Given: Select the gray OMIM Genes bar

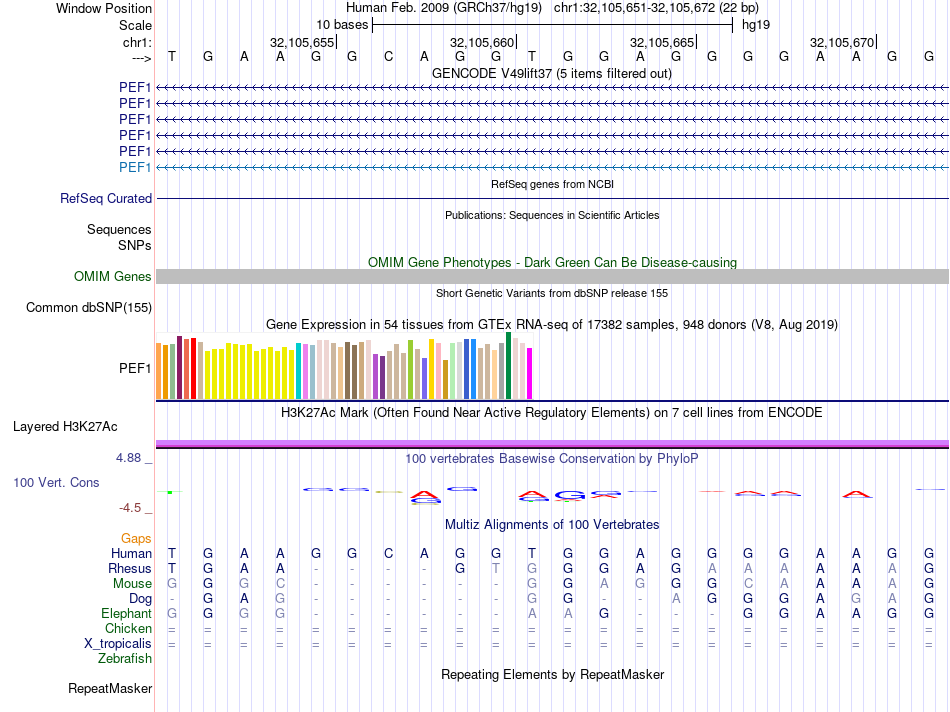Looking at the screenshot, I should tap(552, 276).
